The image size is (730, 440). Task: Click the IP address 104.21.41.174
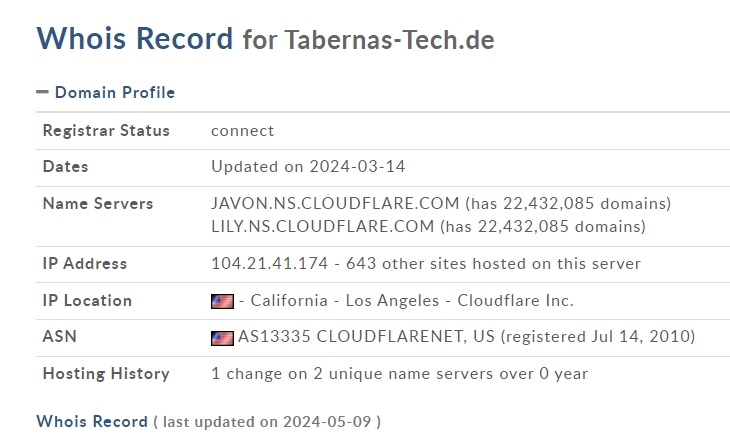[270, 264]
